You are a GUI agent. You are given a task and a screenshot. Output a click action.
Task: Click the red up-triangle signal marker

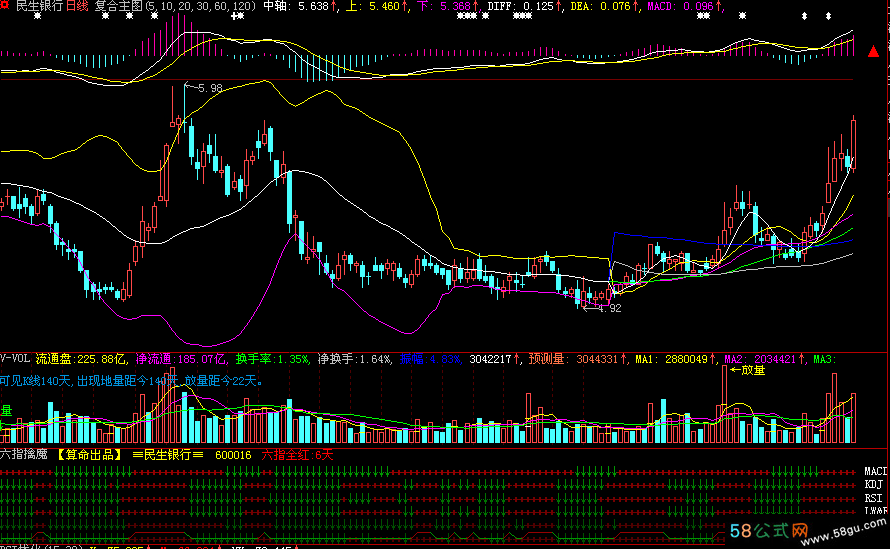874,52
